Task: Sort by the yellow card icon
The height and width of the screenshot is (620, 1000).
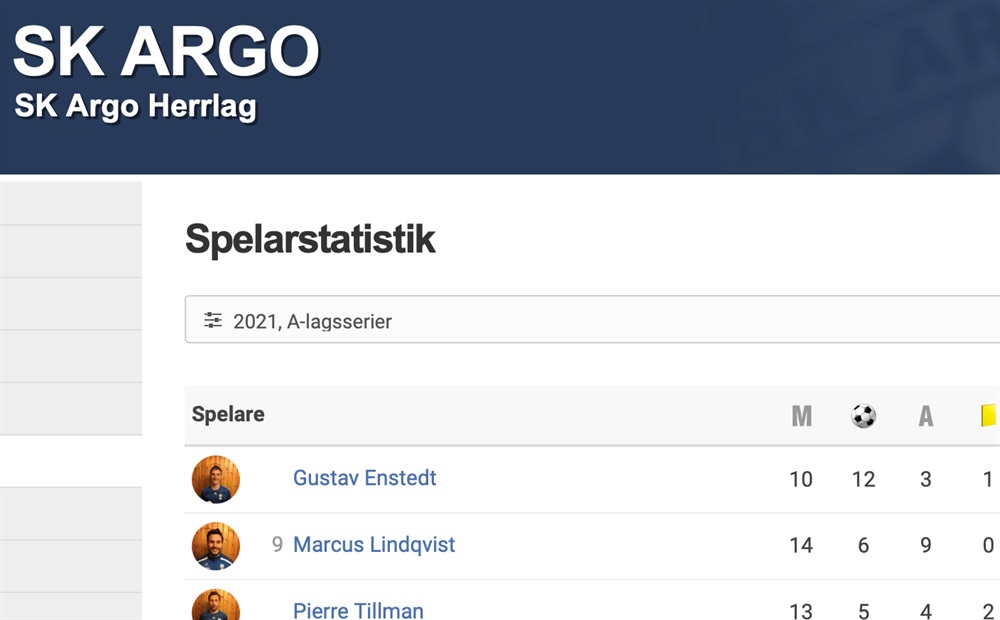Action: coord(989,415)
